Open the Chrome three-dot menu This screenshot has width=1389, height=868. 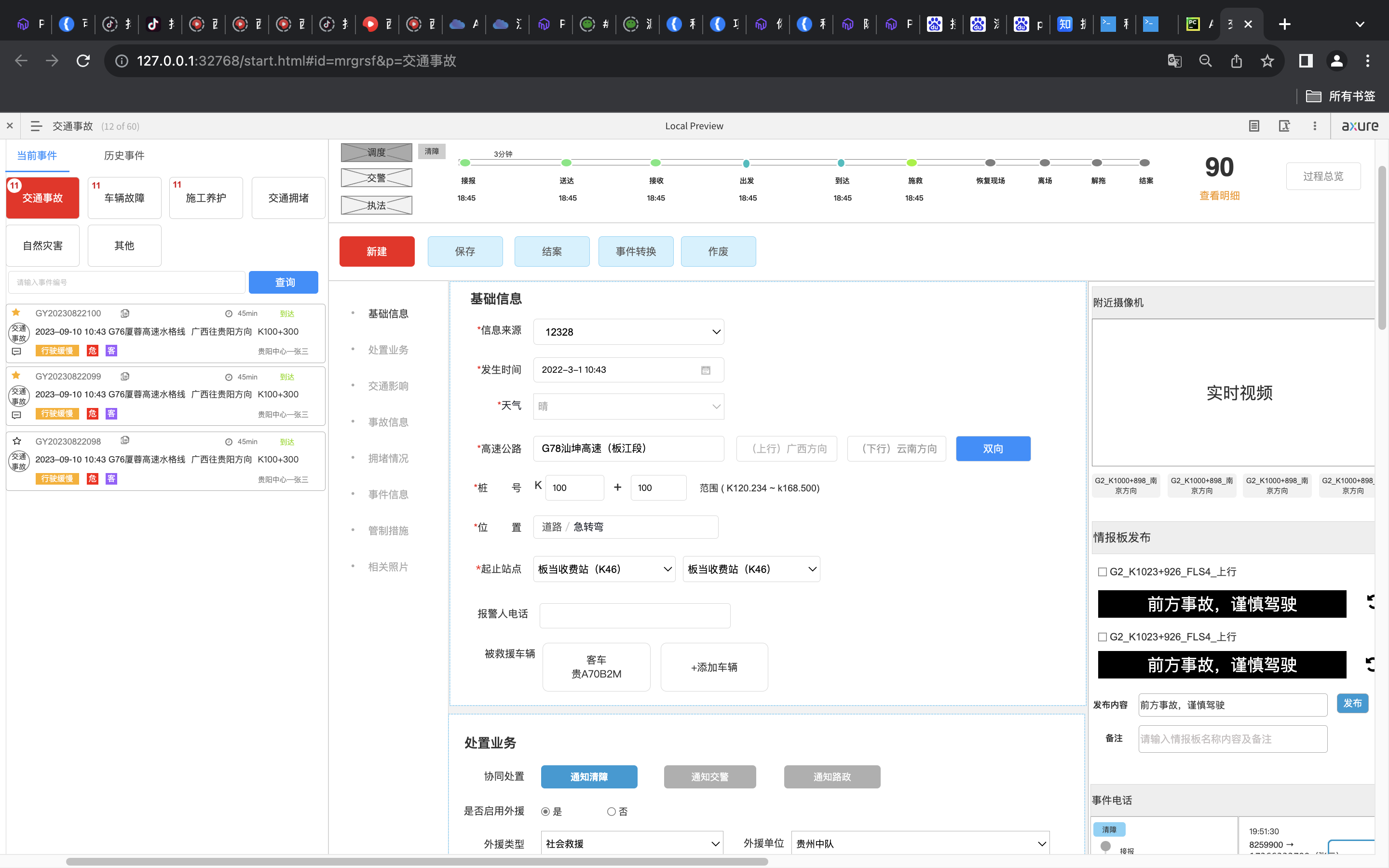(x=1368, y=61)
